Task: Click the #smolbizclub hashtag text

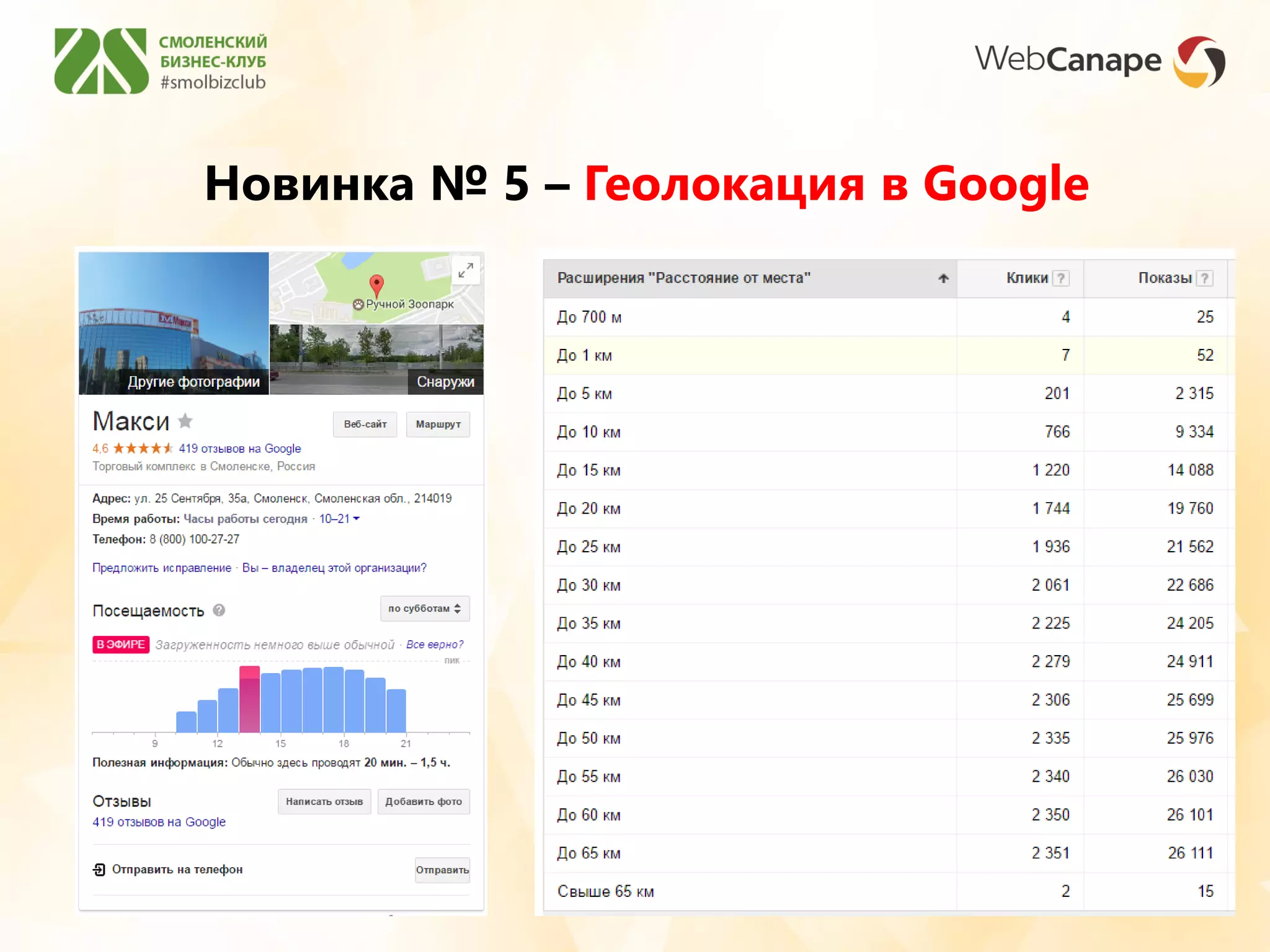Action: [213, 82]
